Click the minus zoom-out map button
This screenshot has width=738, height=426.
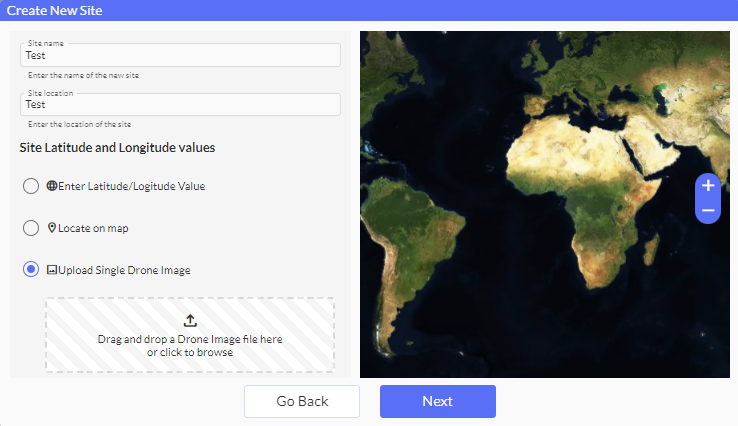coord(707,210)
